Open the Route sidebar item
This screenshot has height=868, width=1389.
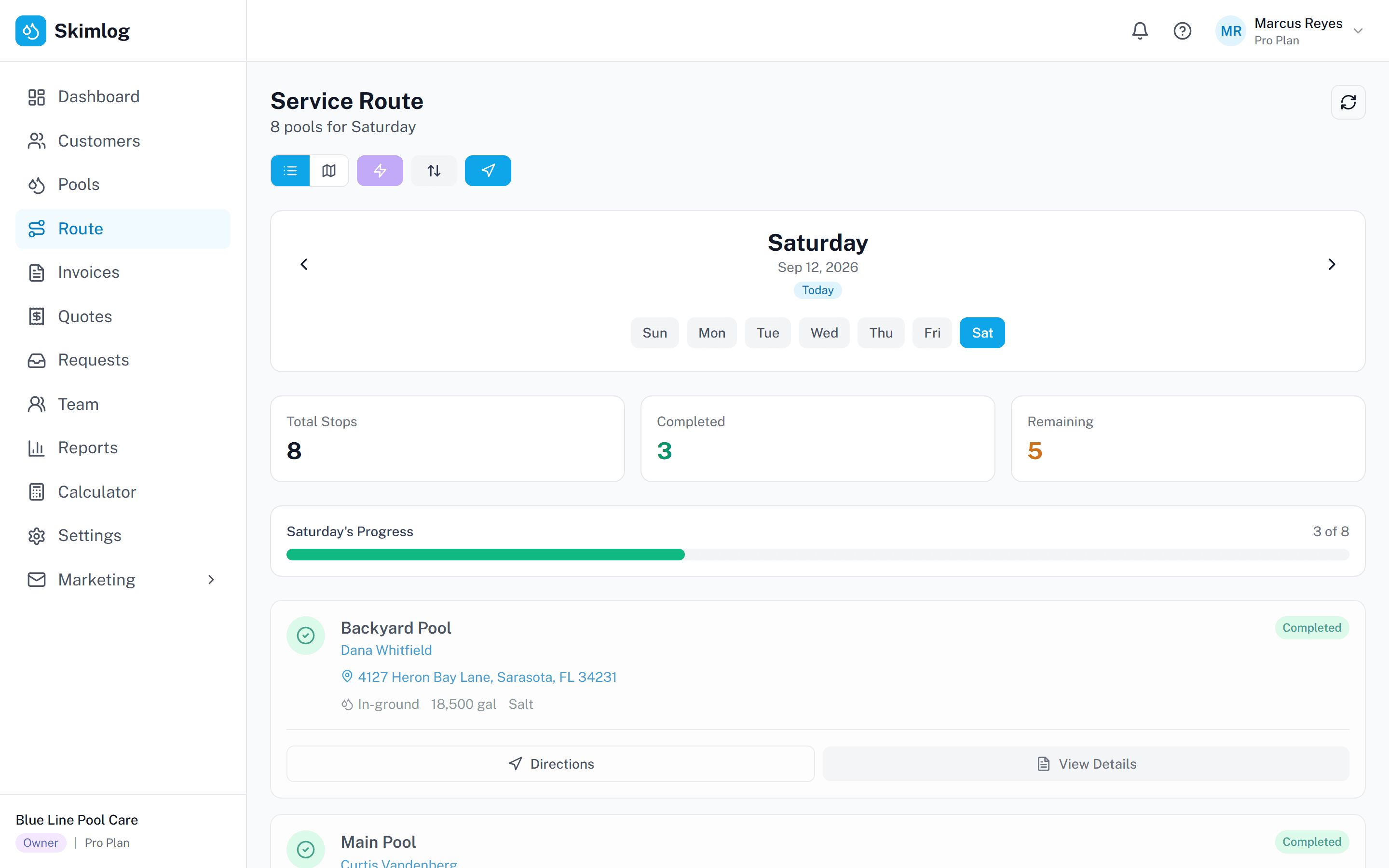(x=123, y=229)
